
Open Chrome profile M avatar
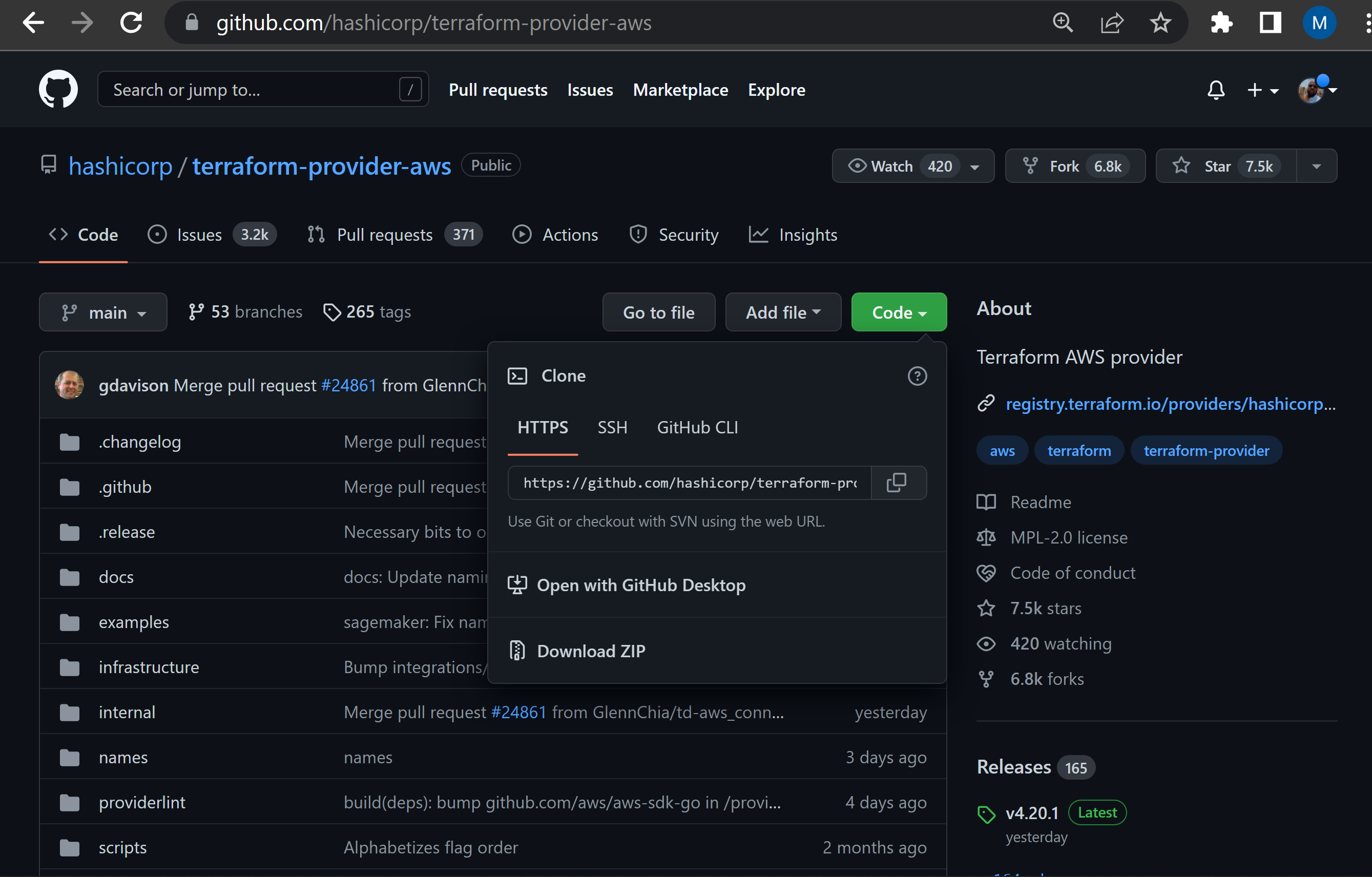pyautogui.click(x=1319, y=23)
